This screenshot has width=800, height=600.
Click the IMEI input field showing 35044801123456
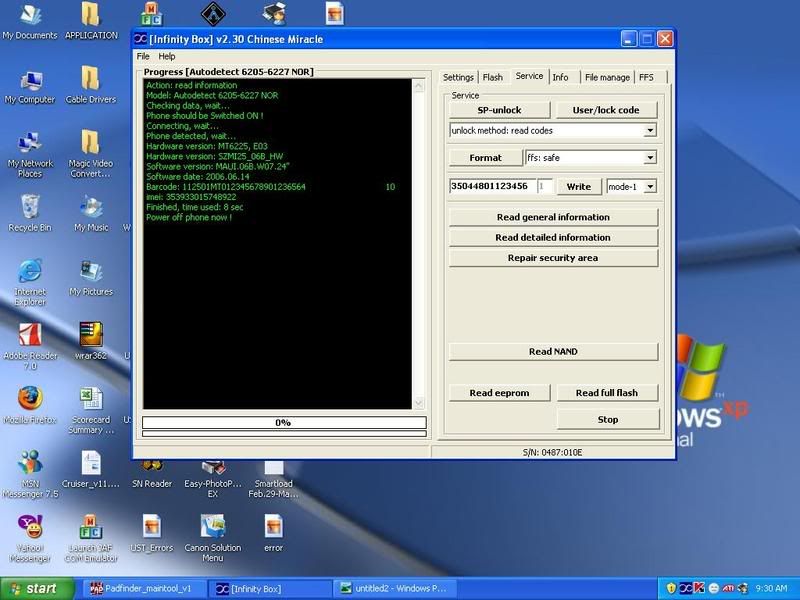(493, 186)
